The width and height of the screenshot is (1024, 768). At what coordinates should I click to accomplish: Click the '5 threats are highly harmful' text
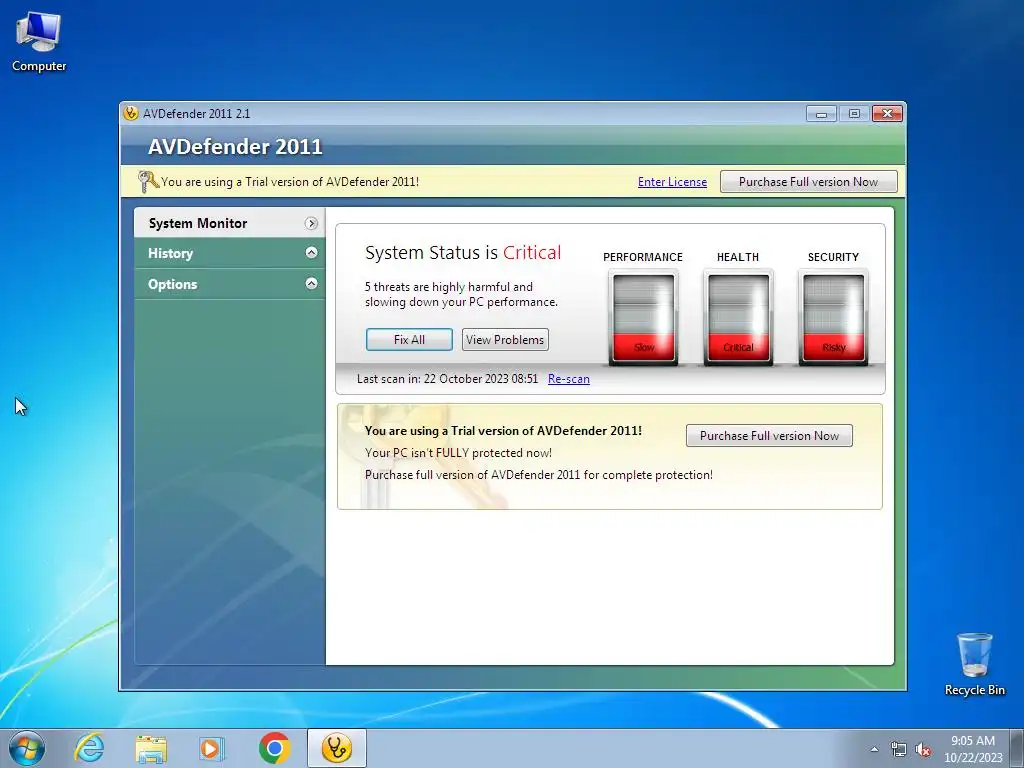tap(461, 295)
